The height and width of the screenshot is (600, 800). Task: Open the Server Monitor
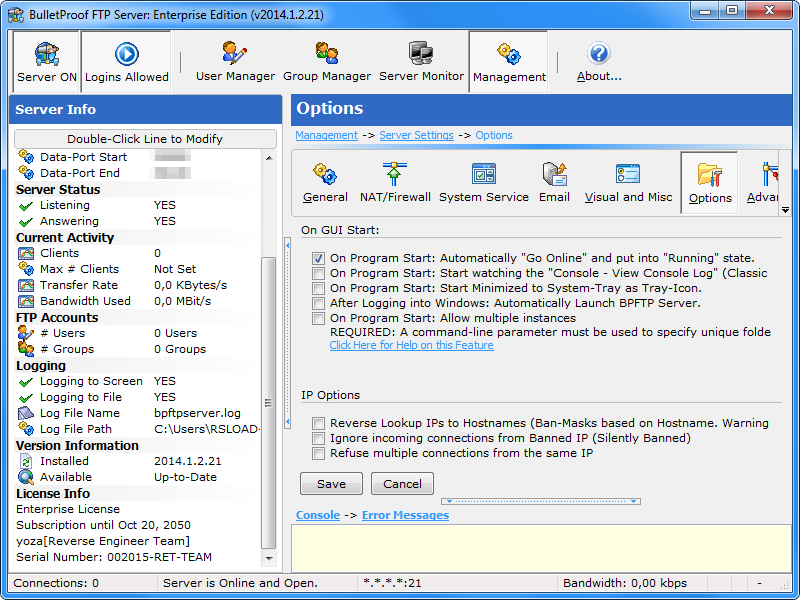click(421, 62)
